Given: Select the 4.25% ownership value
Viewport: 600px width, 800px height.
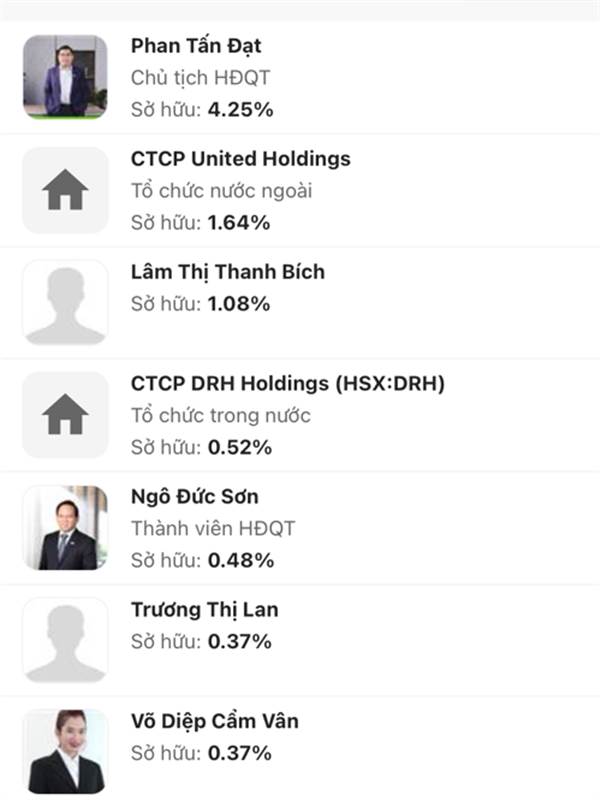Looking at the screenshot, I should 240,110.
